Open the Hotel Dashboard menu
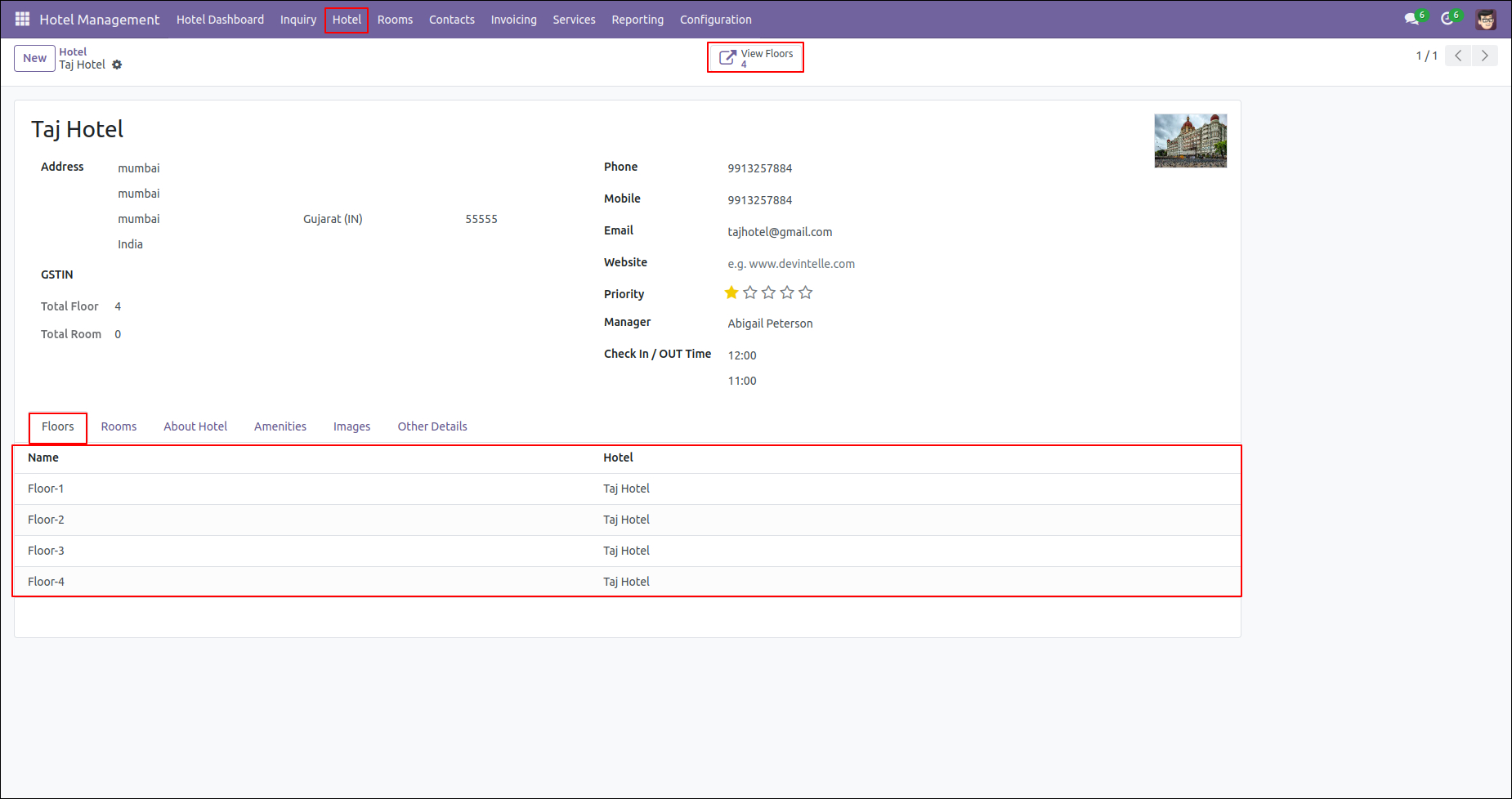The height and width of the screenshot is (799, 1512). 220,20
